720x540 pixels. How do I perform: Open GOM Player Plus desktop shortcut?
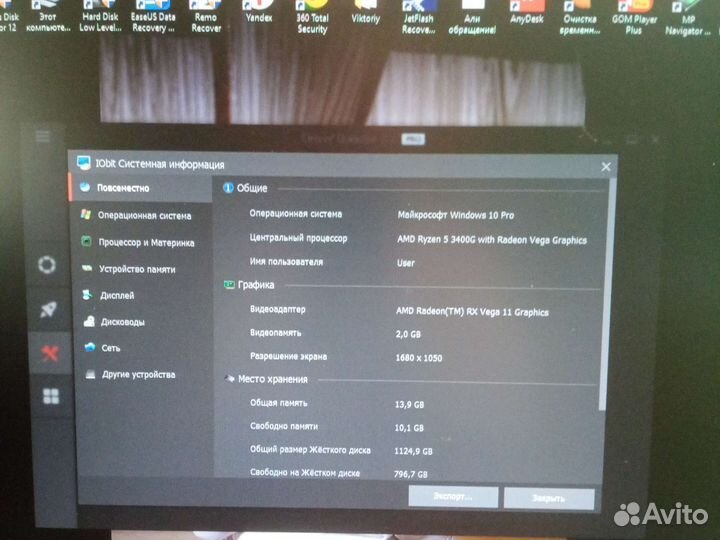pyautogui.click(x=634, y=18)
